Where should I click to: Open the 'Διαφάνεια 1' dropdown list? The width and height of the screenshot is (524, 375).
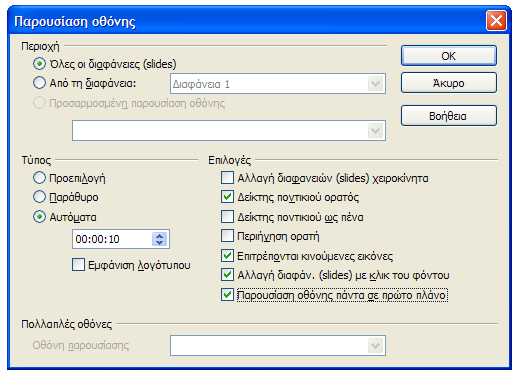click(x=375, y=84)
